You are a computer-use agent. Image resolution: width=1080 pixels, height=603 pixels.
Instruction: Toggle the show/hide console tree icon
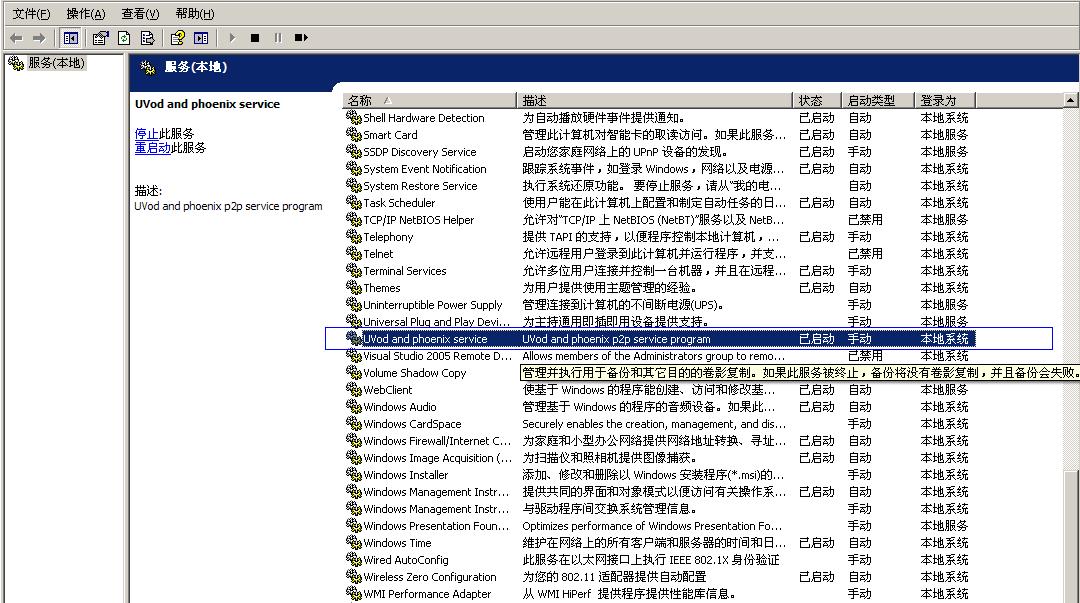[70, 38]
